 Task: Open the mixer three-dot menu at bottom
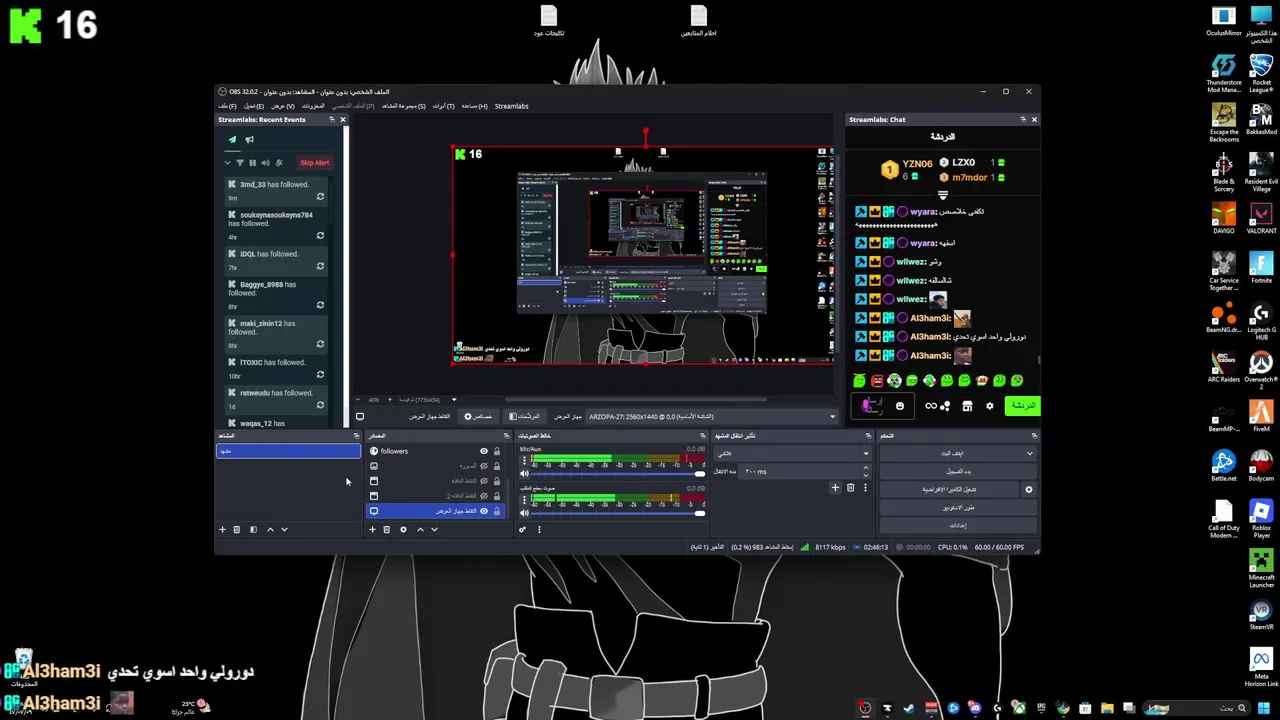coord(539,529)
